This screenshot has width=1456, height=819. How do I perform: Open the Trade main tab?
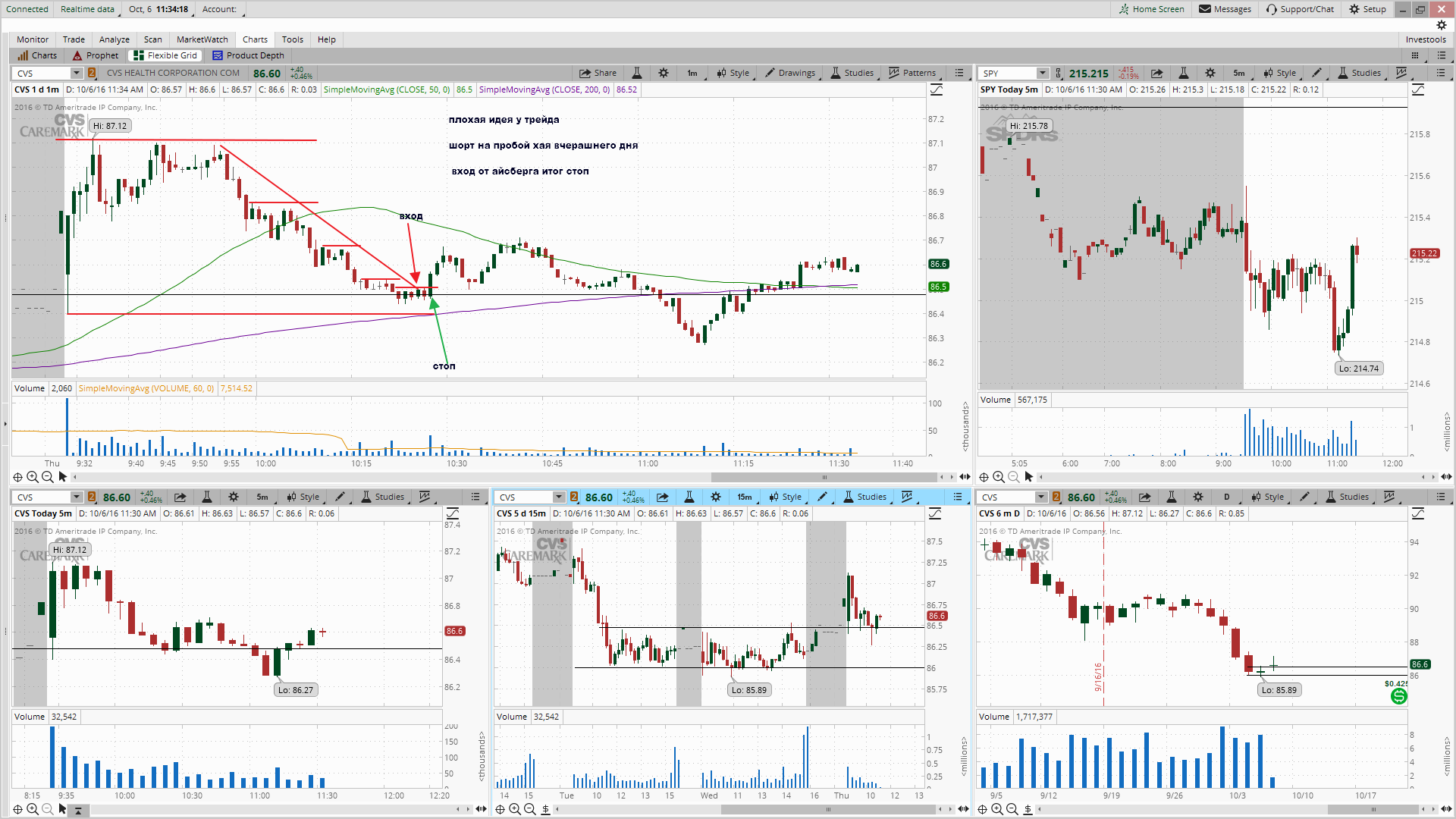pyautogui.click(x=74, y=39)
